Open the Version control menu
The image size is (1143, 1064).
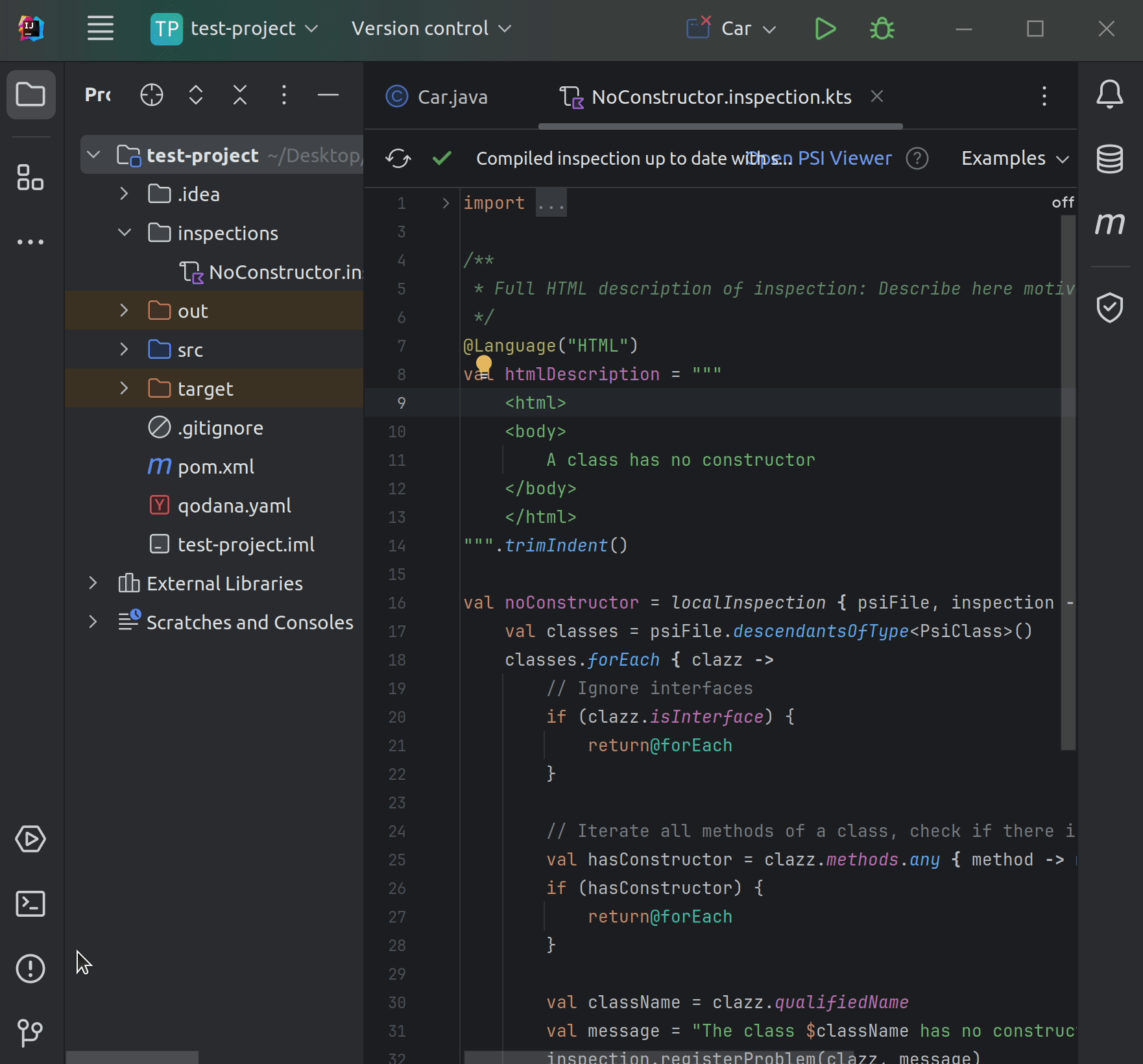(x=431, y=29)
